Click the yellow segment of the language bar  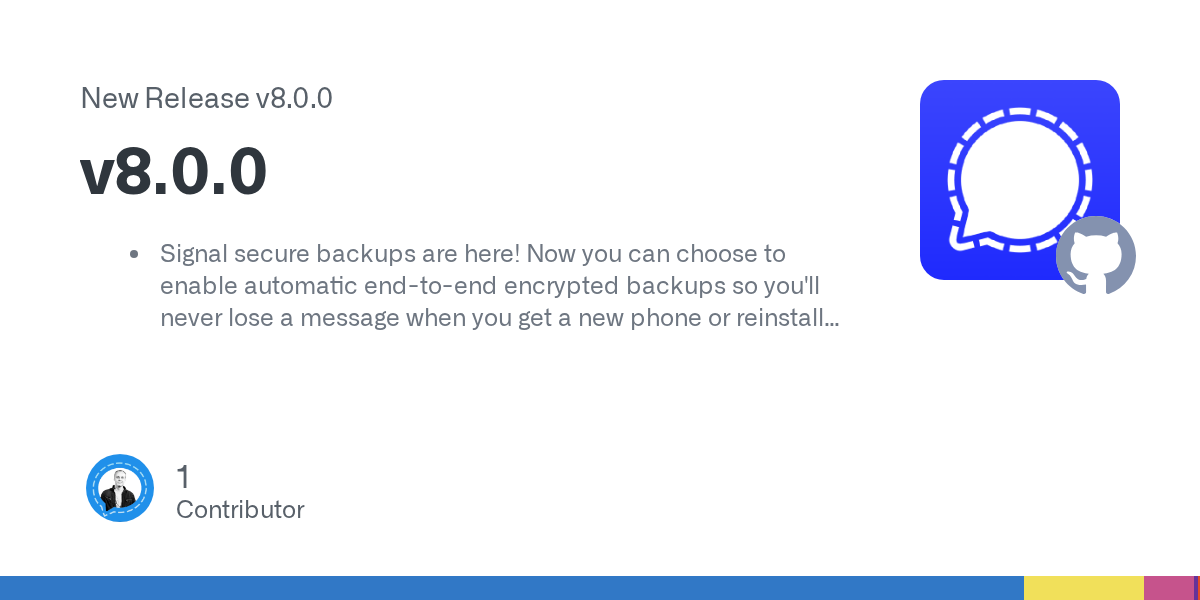coord(1083,588)
